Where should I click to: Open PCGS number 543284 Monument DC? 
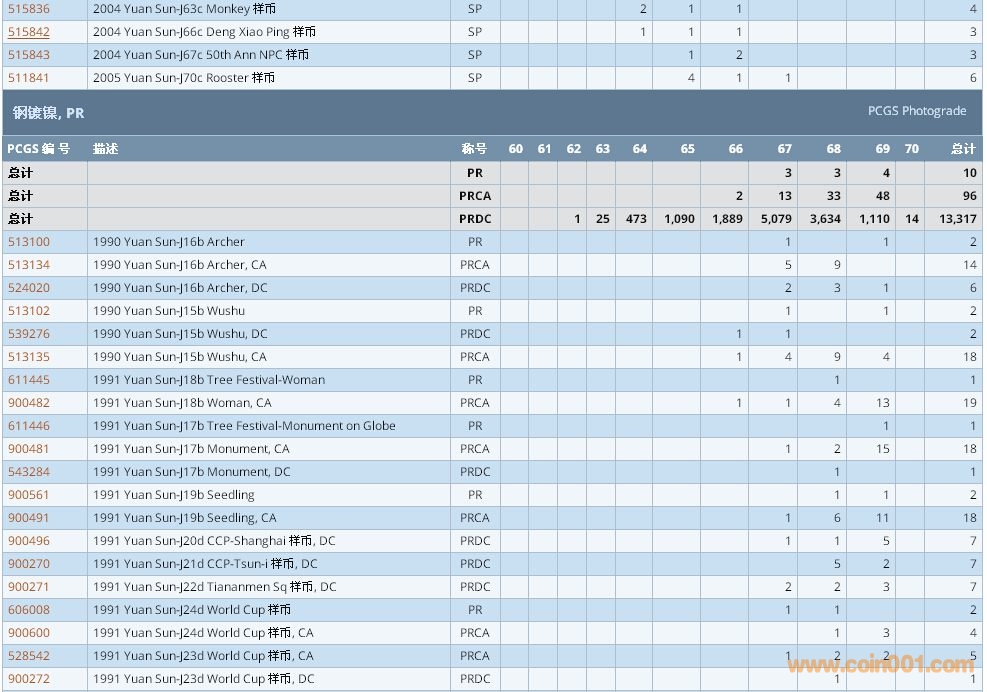pos(29,472)
